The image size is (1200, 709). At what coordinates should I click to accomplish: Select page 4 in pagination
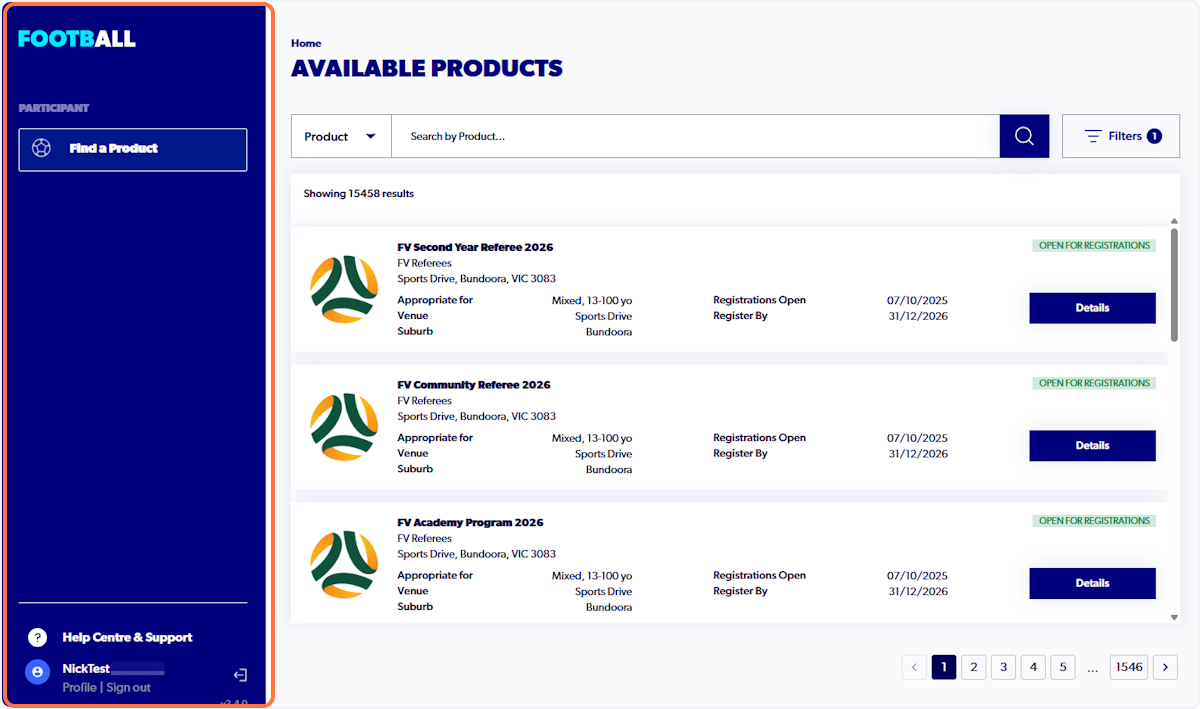click(1034, 667)
